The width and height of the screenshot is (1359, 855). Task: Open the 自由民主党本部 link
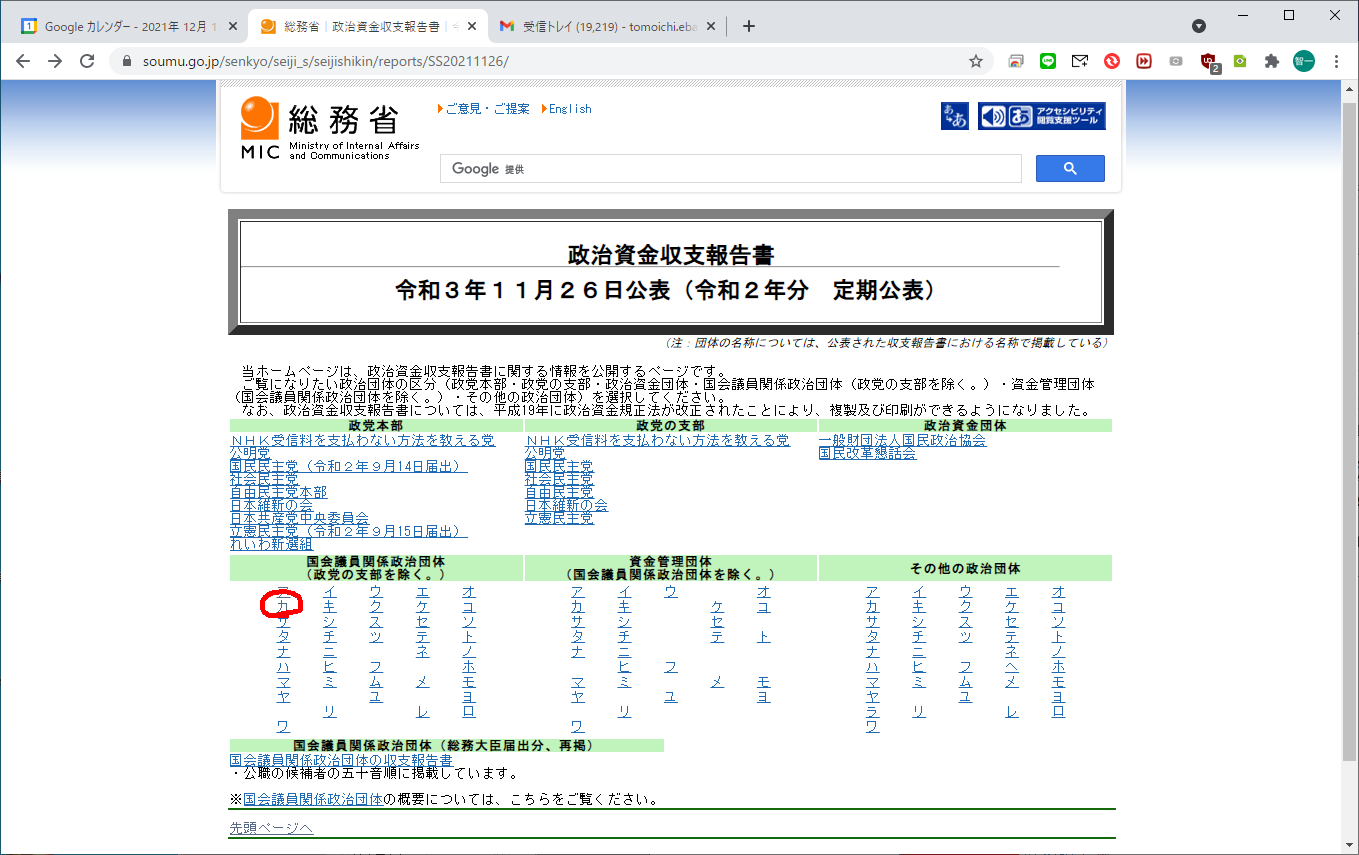(x=278, y=493)
